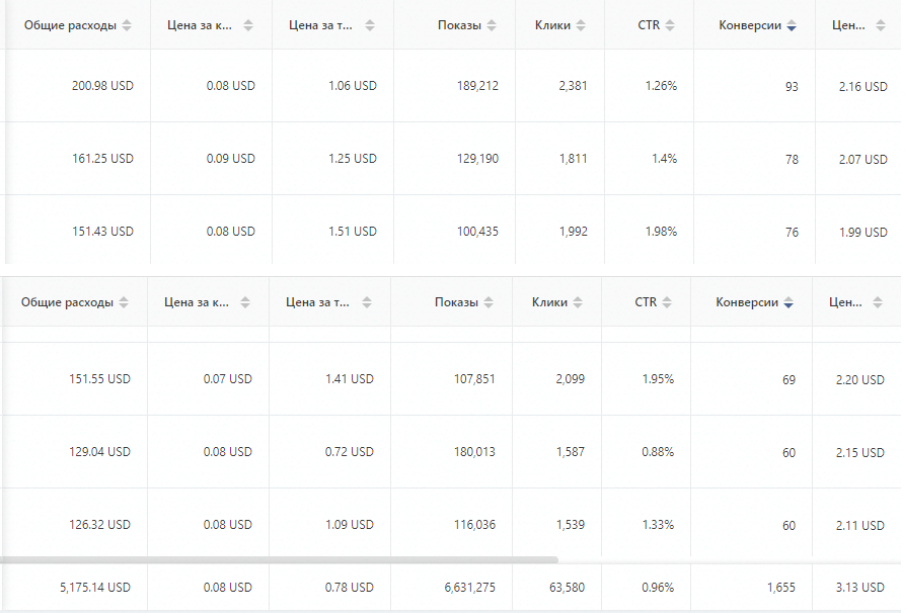Click the 2.20 USD cell in bottom table
This screenshot has width=906, height=613.
click(860, 380)
